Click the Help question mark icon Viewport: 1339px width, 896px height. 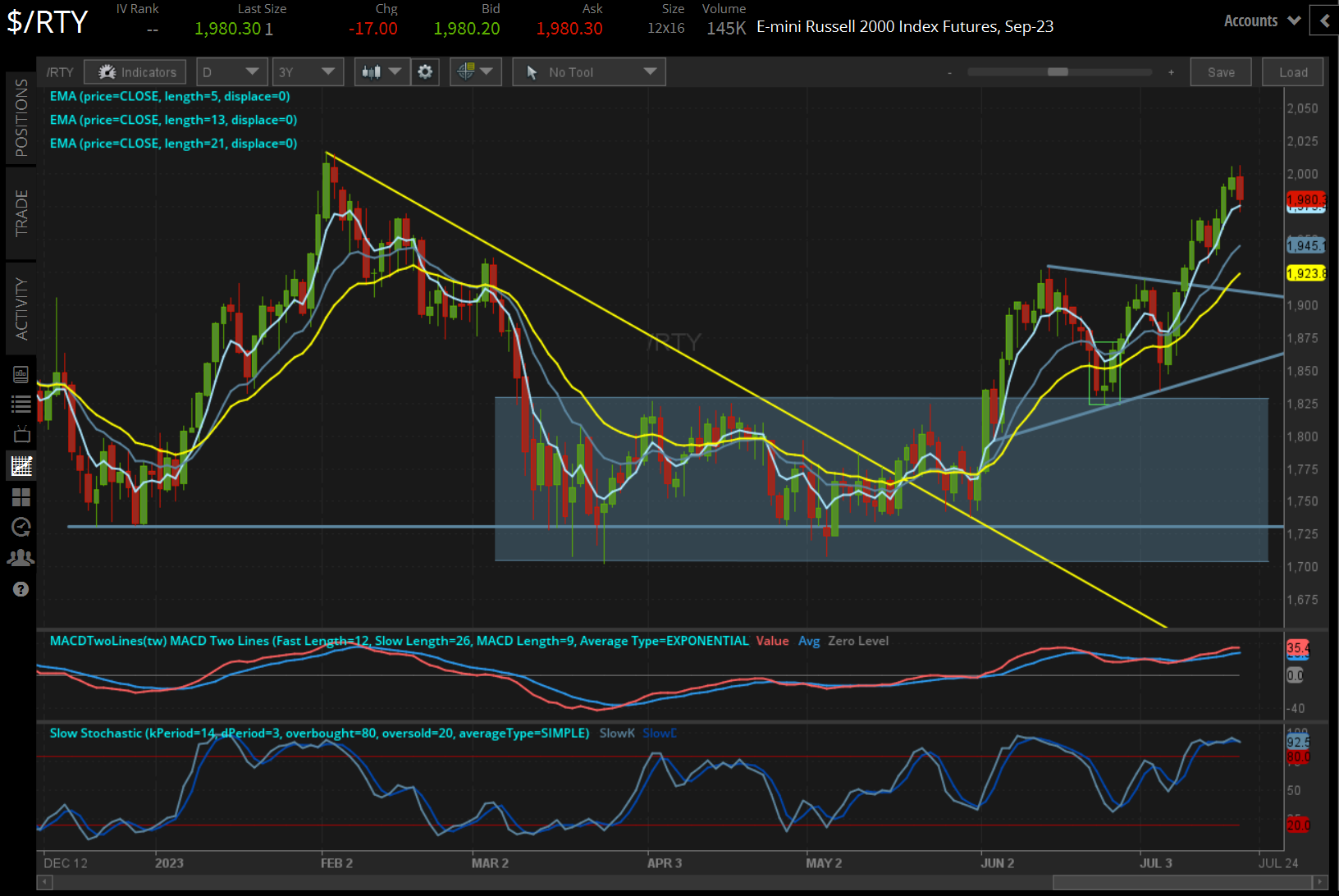[x=21, y=589]
